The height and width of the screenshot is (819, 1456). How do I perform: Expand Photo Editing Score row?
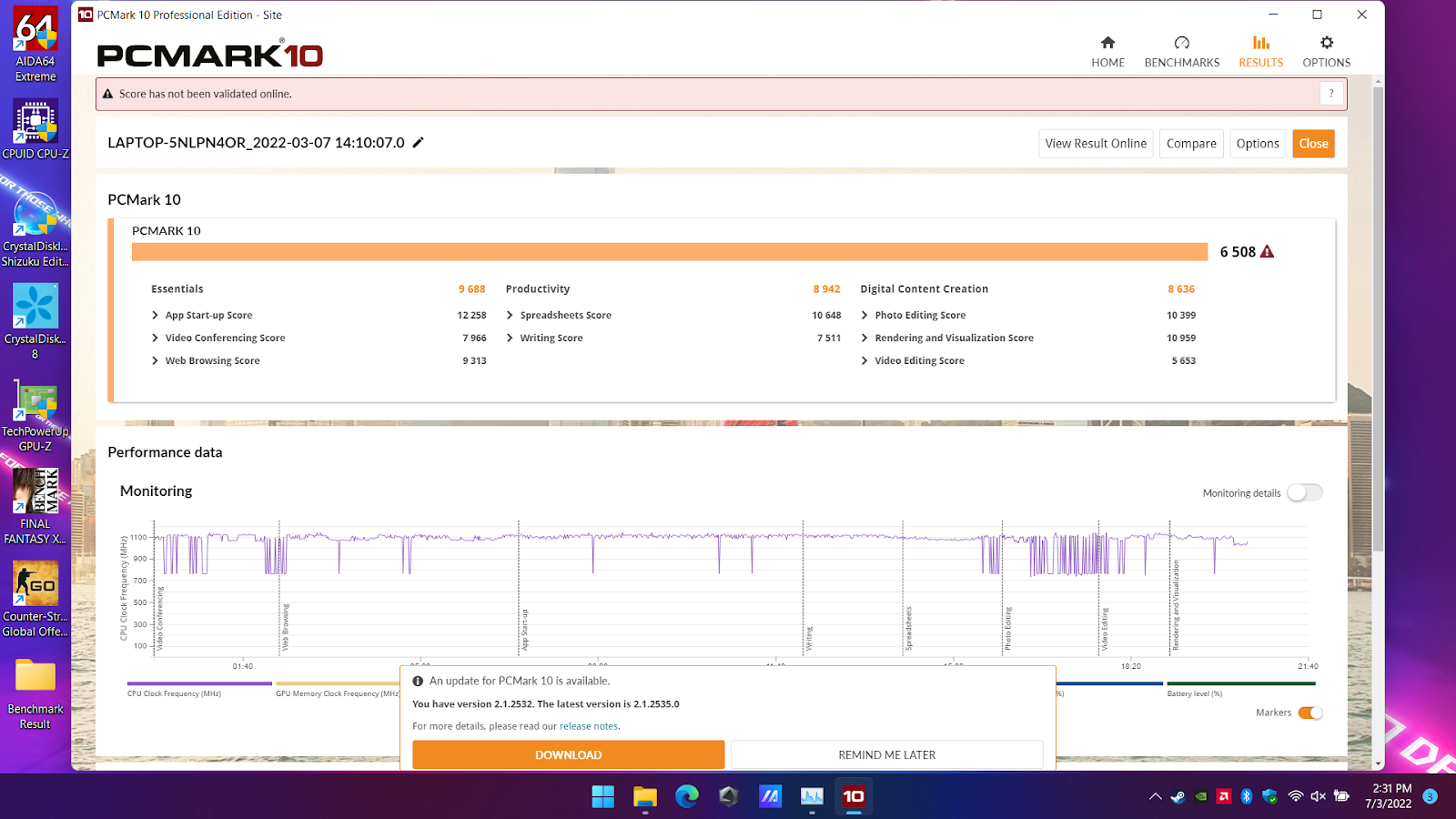tap(864, 315)
